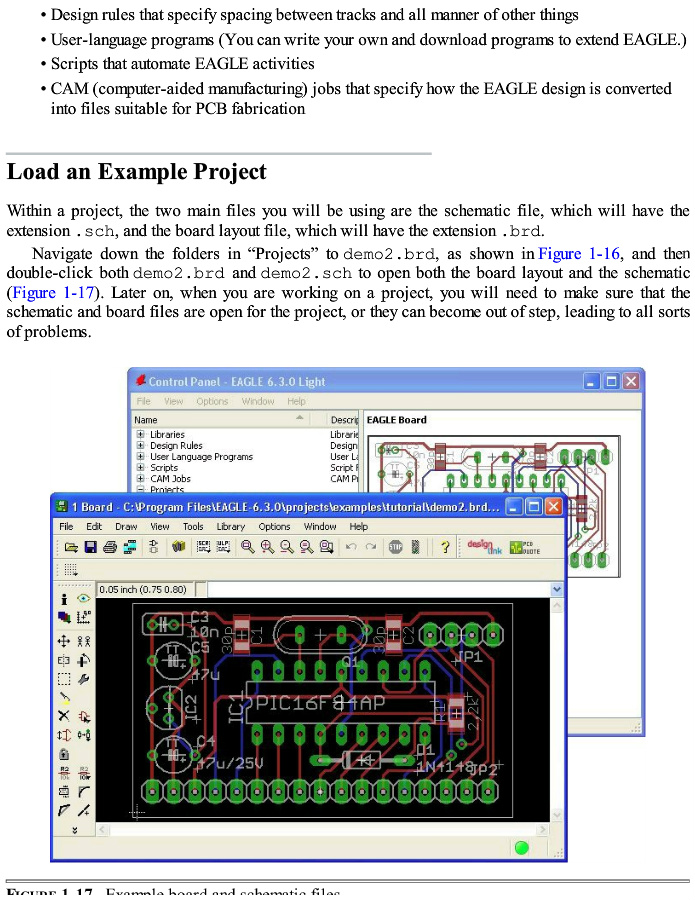Click the Print icon in board toolbar

(x=110, y=547)
